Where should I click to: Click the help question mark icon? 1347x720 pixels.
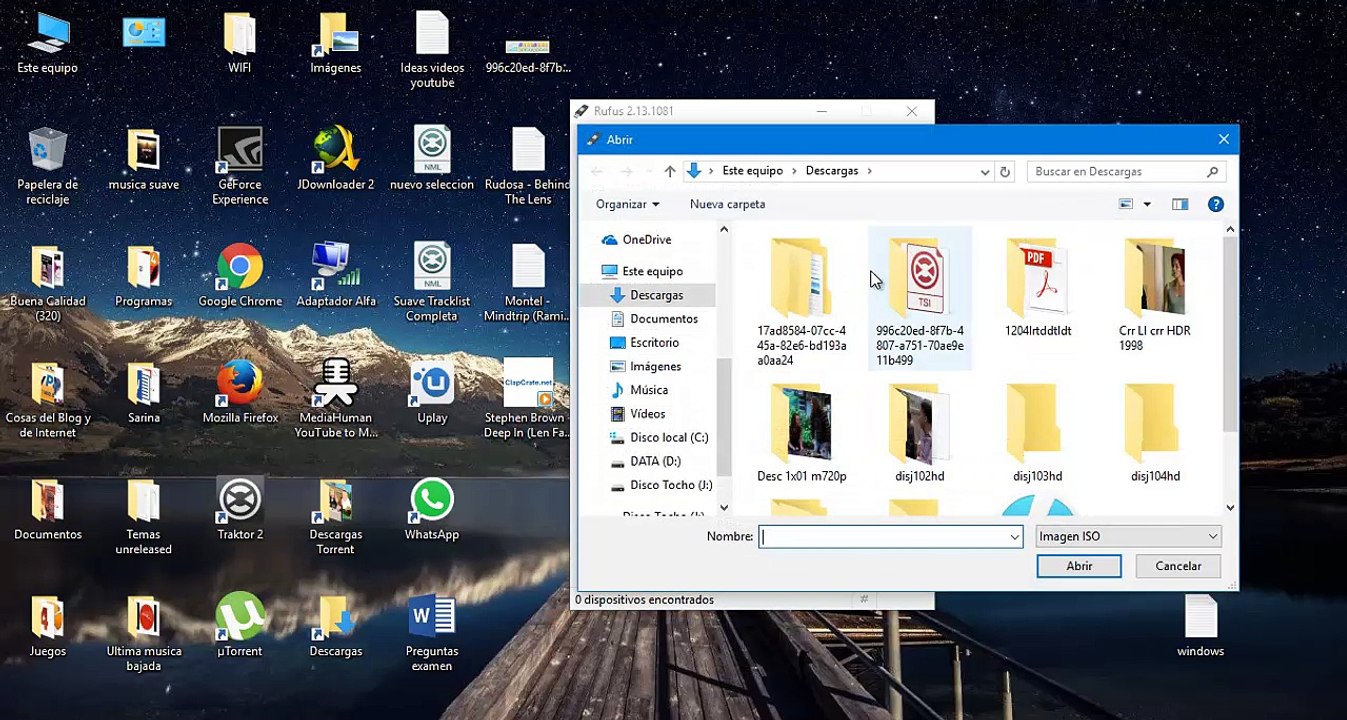1216,204
